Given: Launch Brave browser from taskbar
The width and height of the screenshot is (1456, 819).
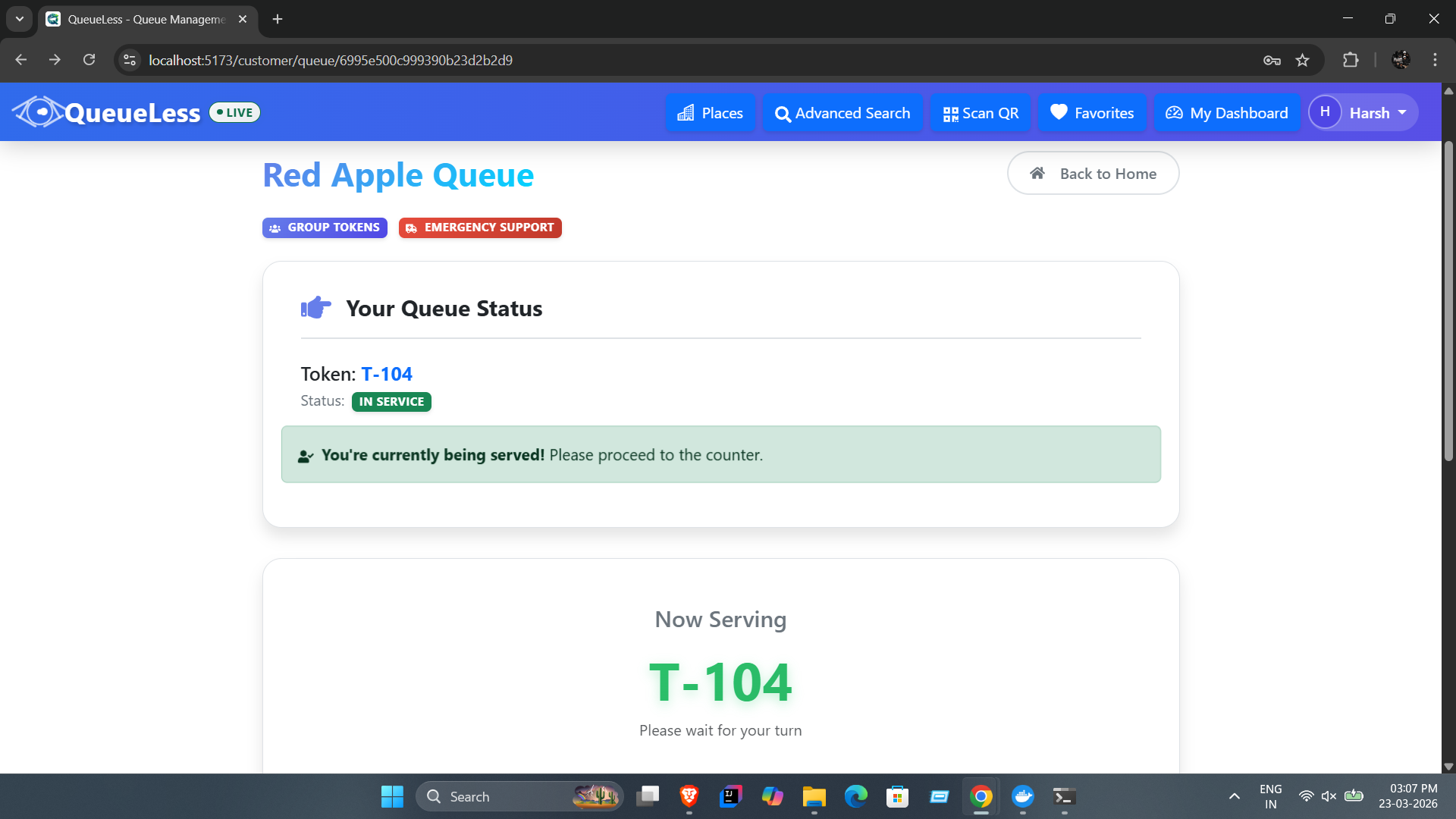Looking at the screenshot, I should coord(689,796).
